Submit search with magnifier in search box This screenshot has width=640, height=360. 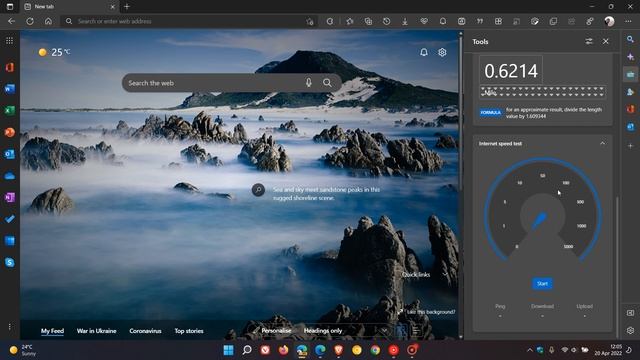[327, 83]
